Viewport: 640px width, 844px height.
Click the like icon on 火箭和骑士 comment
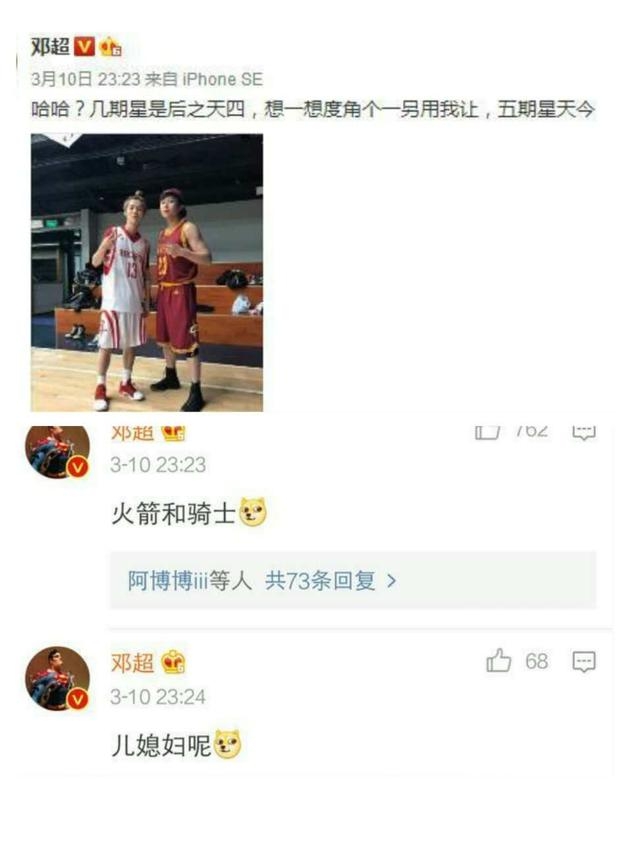(488, 432)
